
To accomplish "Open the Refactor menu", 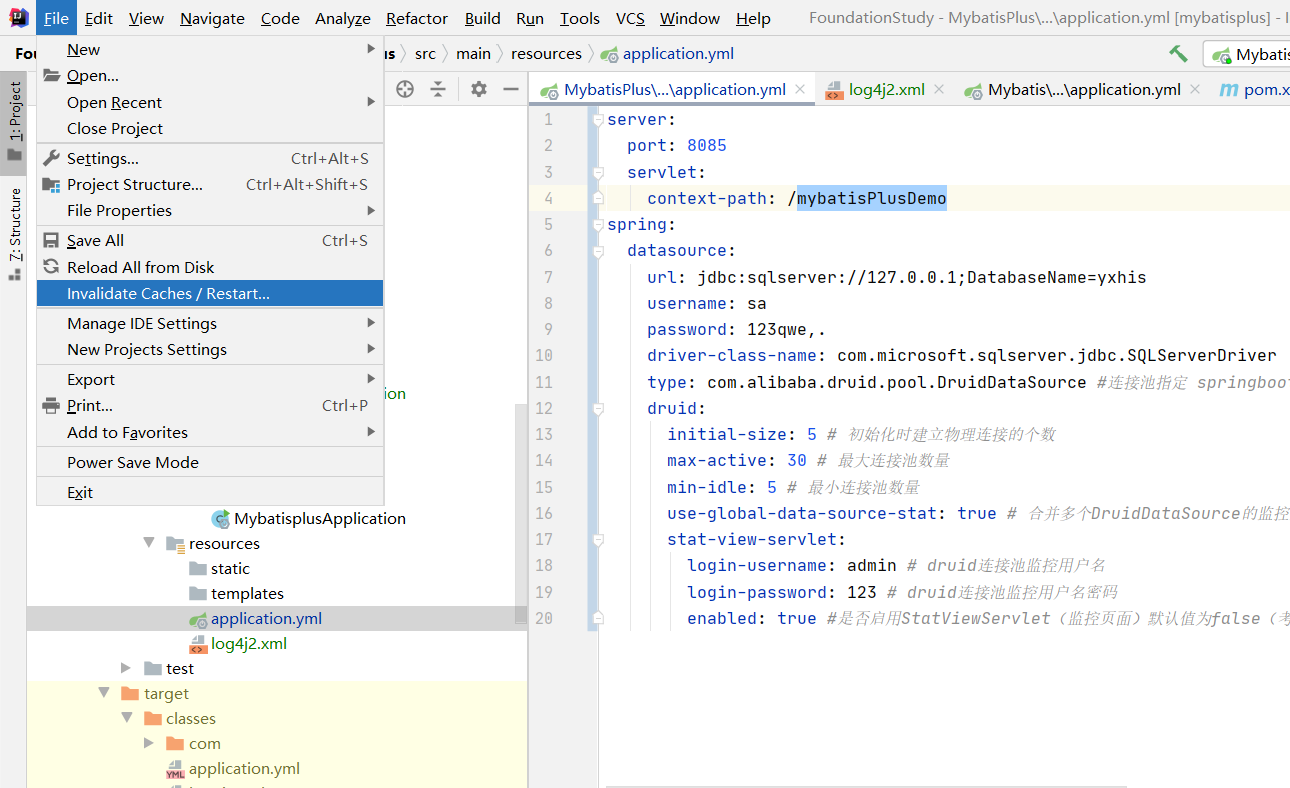I will click(x=417, y=18).
